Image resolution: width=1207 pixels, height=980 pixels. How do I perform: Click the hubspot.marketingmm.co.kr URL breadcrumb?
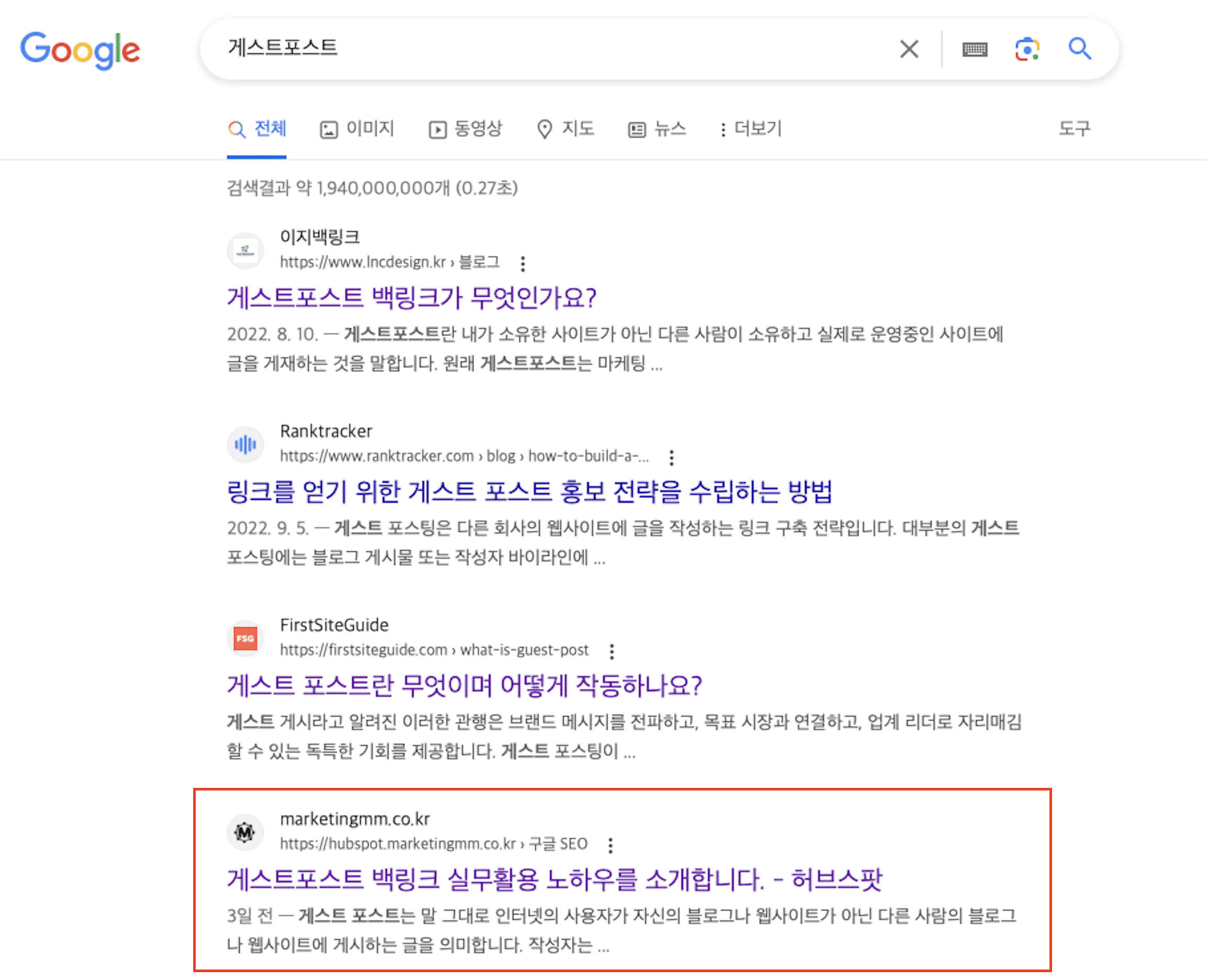pyautogui.click(x=433, y=844)
